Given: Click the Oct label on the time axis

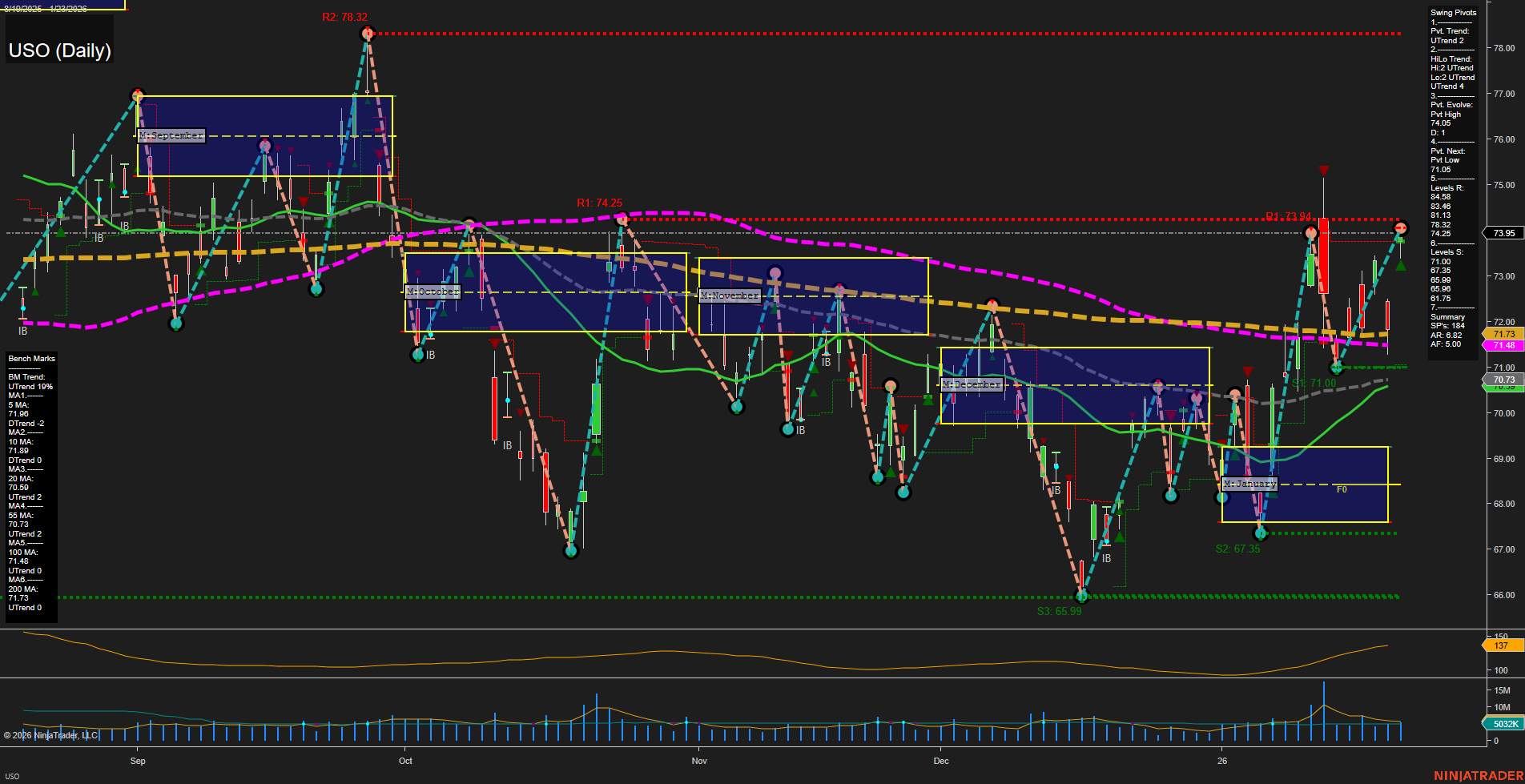Looking at the screenshot, I should pos(405,761).
